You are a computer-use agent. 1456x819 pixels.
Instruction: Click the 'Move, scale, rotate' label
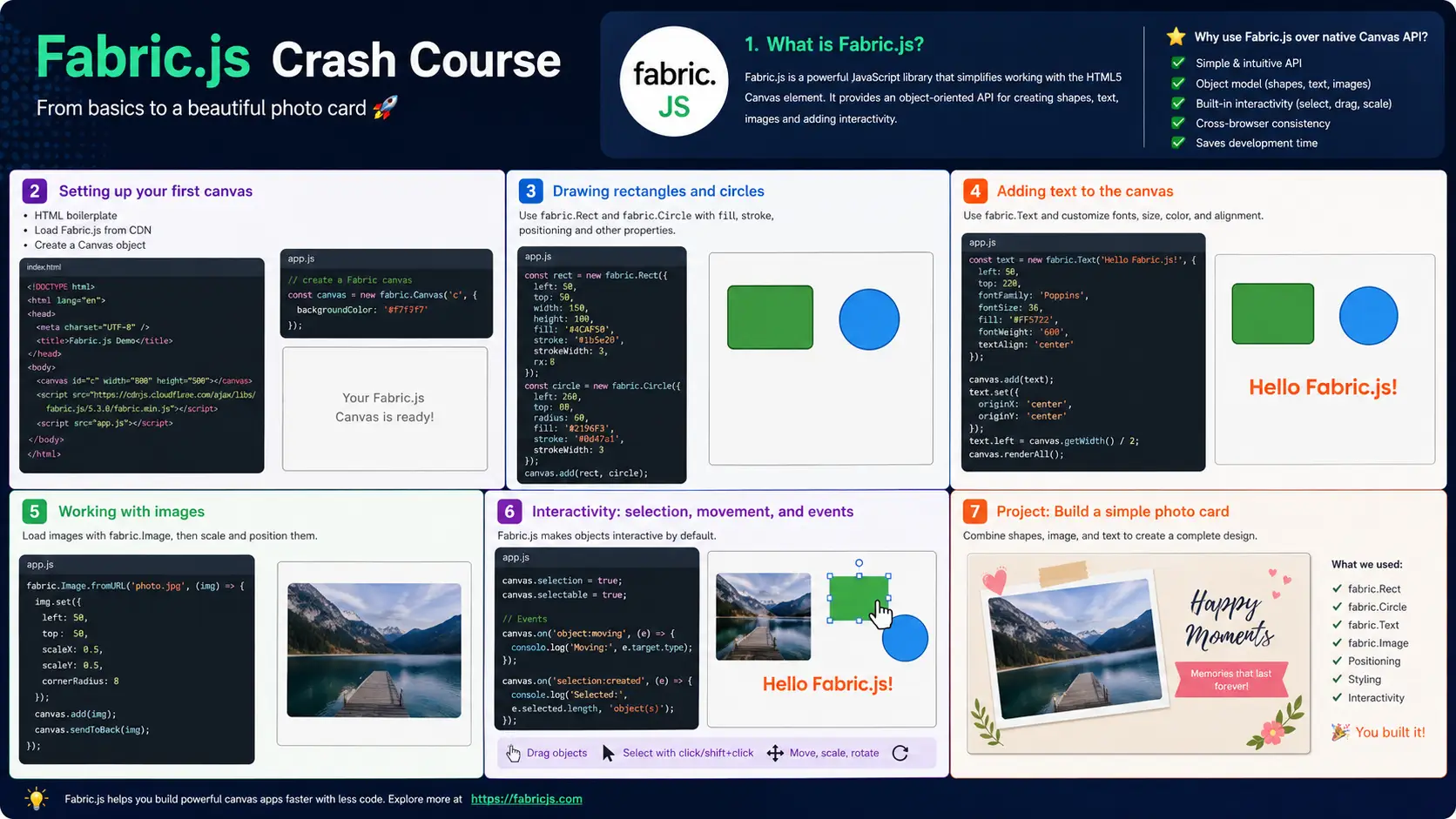click(834, 753)
